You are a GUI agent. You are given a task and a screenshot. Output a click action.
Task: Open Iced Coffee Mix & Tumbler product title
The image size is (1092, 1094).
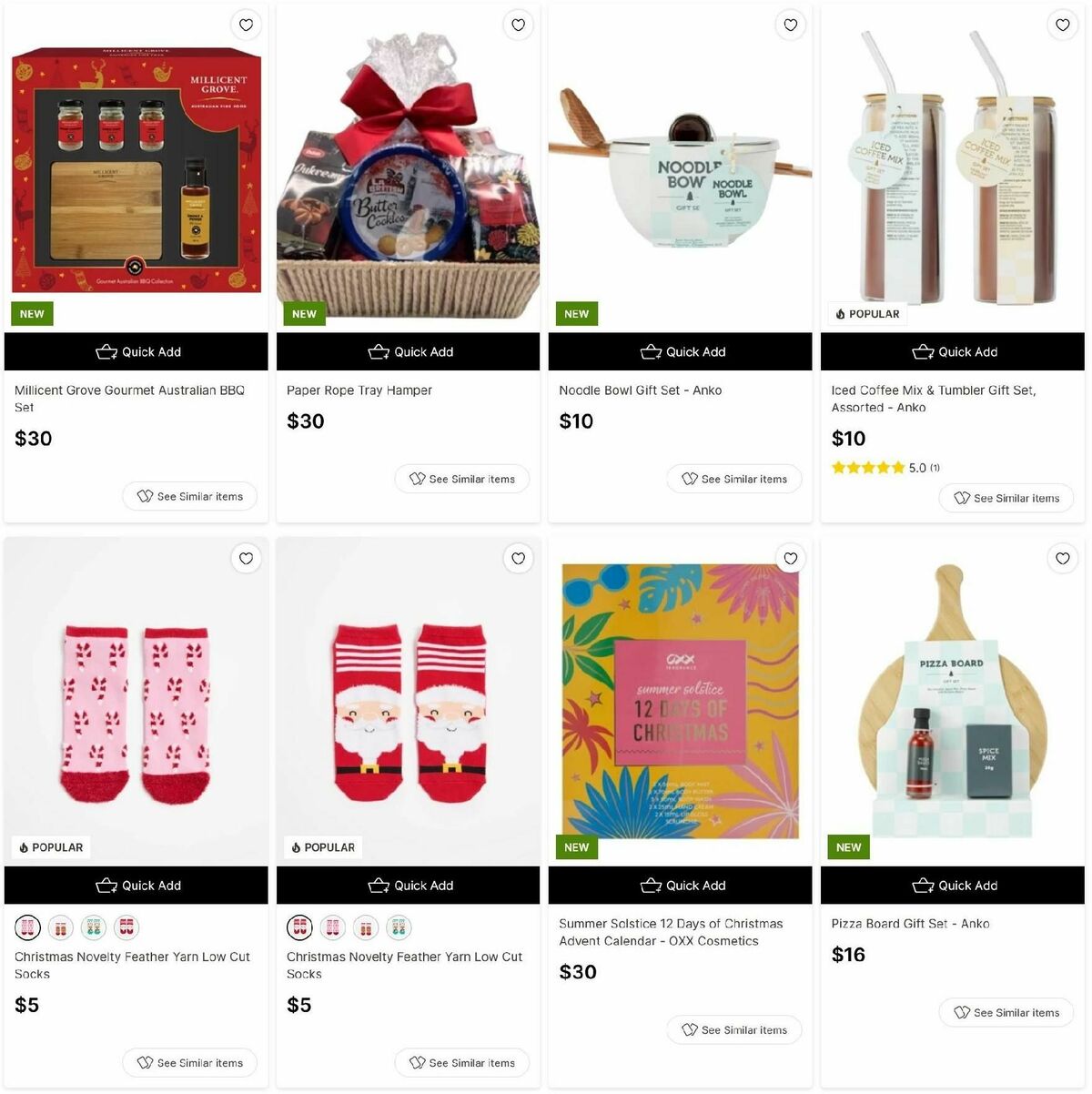pyautogui.click(x=933, y=399)
